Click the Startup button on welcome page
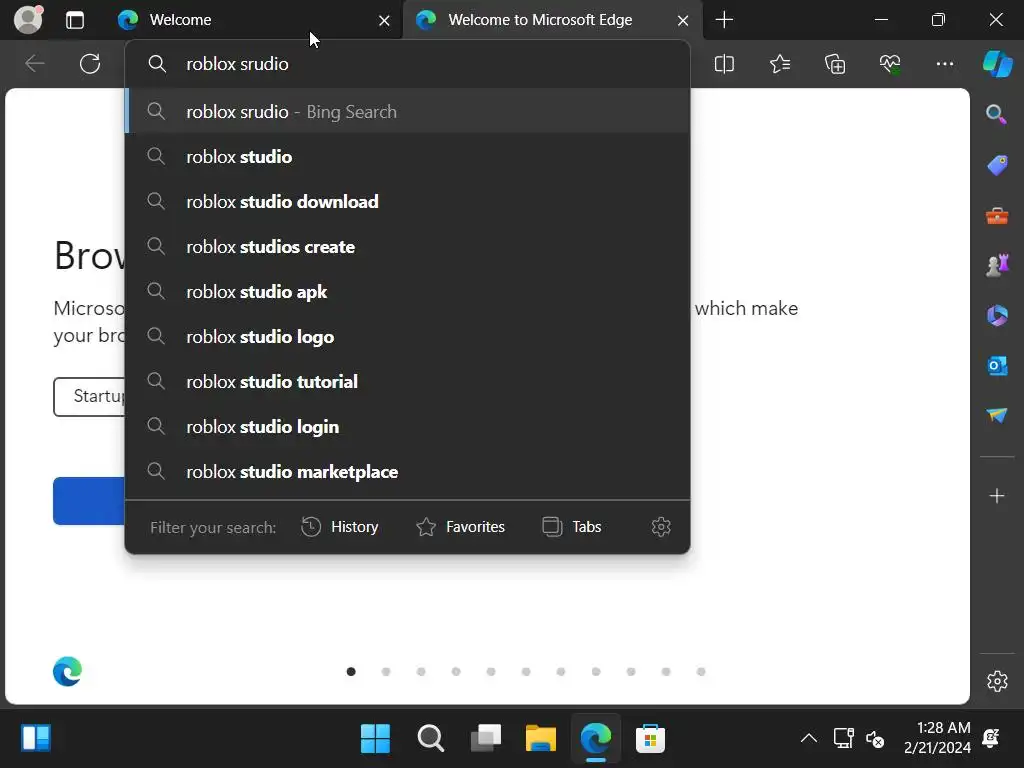This screenshot has height=768, width=1024. tap(89, 396)
